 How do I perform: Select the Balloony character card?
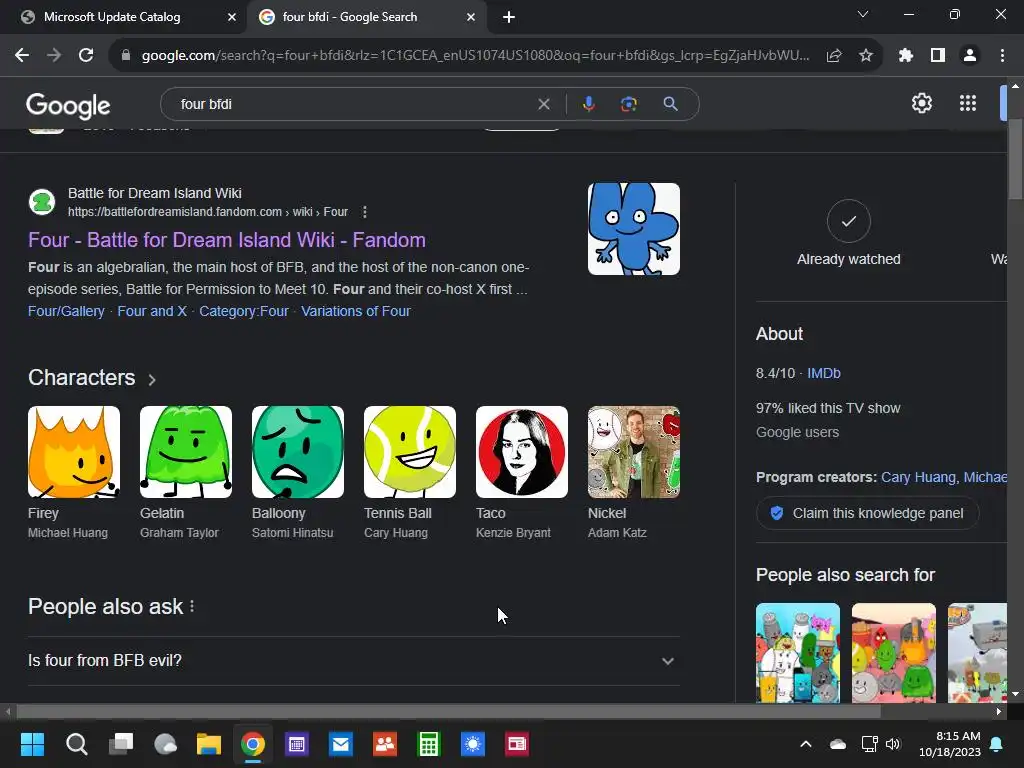[298, 473]
